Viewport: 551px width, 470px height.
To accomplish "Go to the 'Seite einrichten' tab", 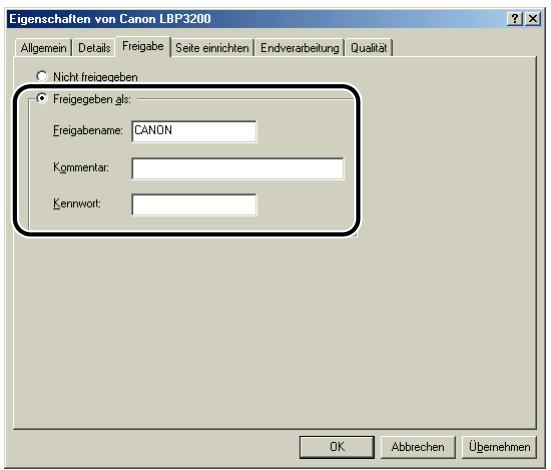I will (x=212, y=48).
